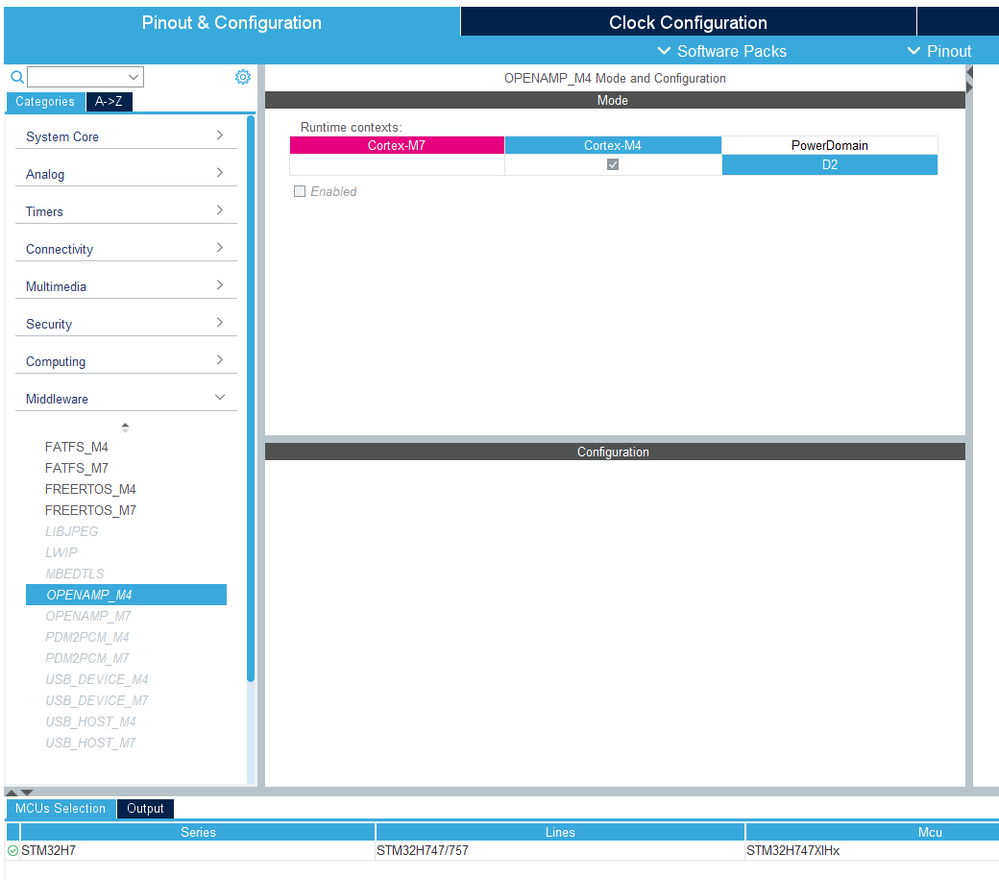Click the STM32H747/757 lines cell

[x=560, y=851]
